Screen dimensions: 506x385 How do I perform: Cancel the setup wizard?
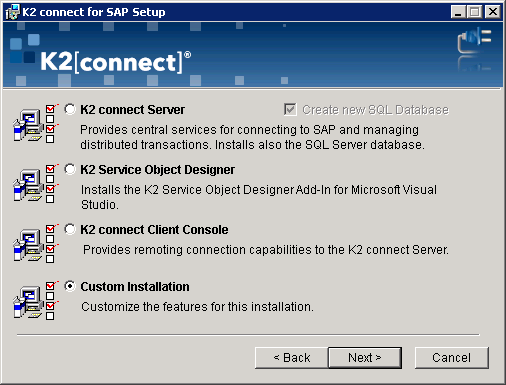pyautogui.click(x=452, y=358)
